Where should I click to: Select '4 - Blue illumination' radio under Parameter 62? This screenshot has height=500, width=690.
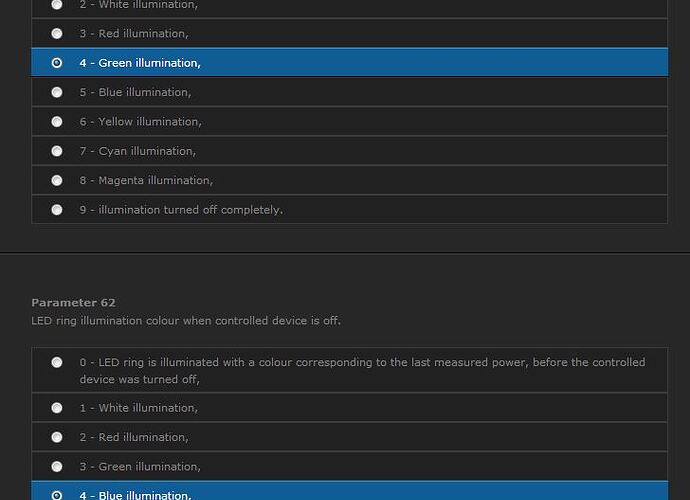(x=57, y=495)
